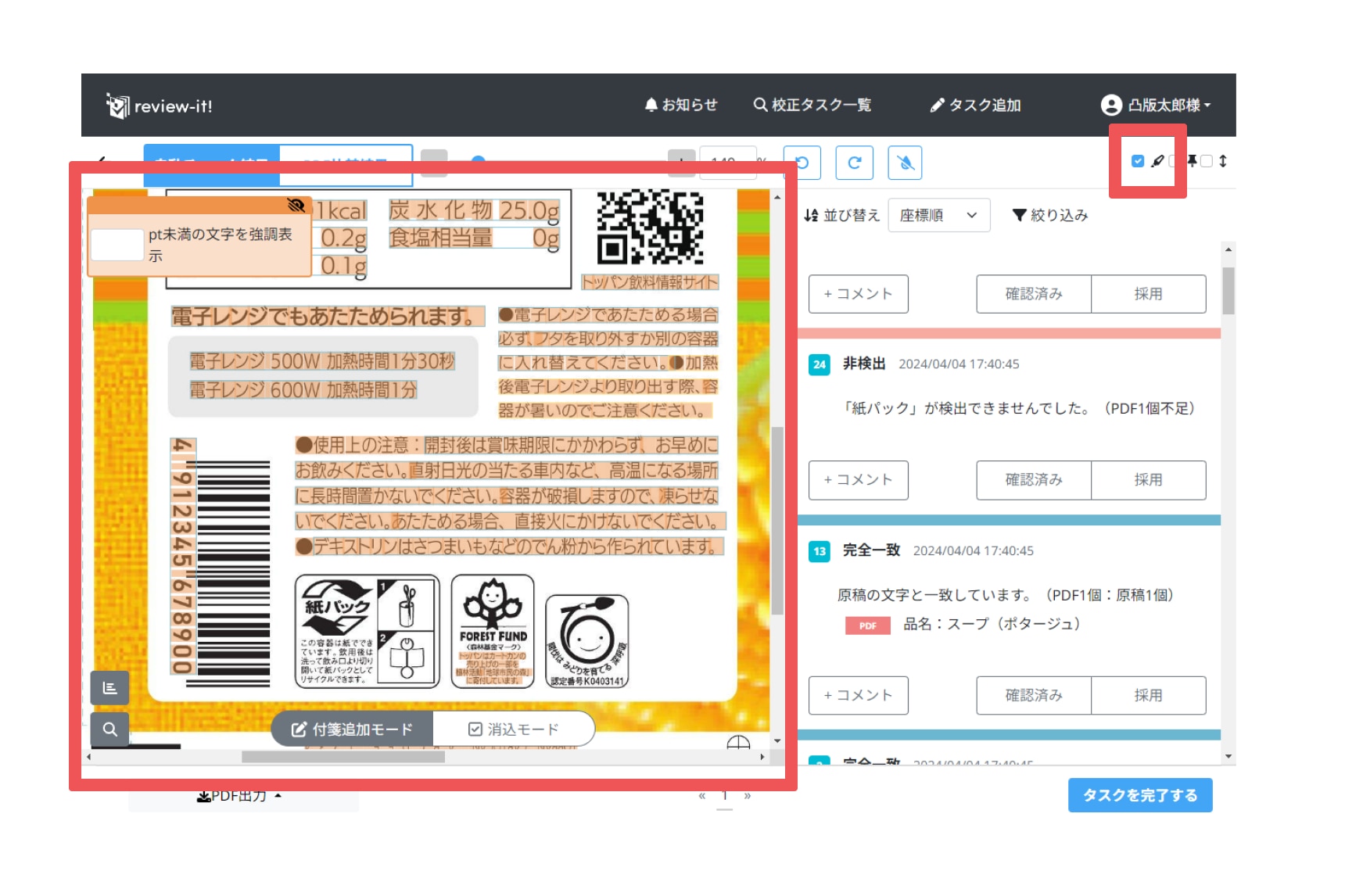Image resolution: width=1345 pixels, height=896 pixels.
Task: Click 採用 for 完全一致 item 13
Action: [x=1149, y=696]
